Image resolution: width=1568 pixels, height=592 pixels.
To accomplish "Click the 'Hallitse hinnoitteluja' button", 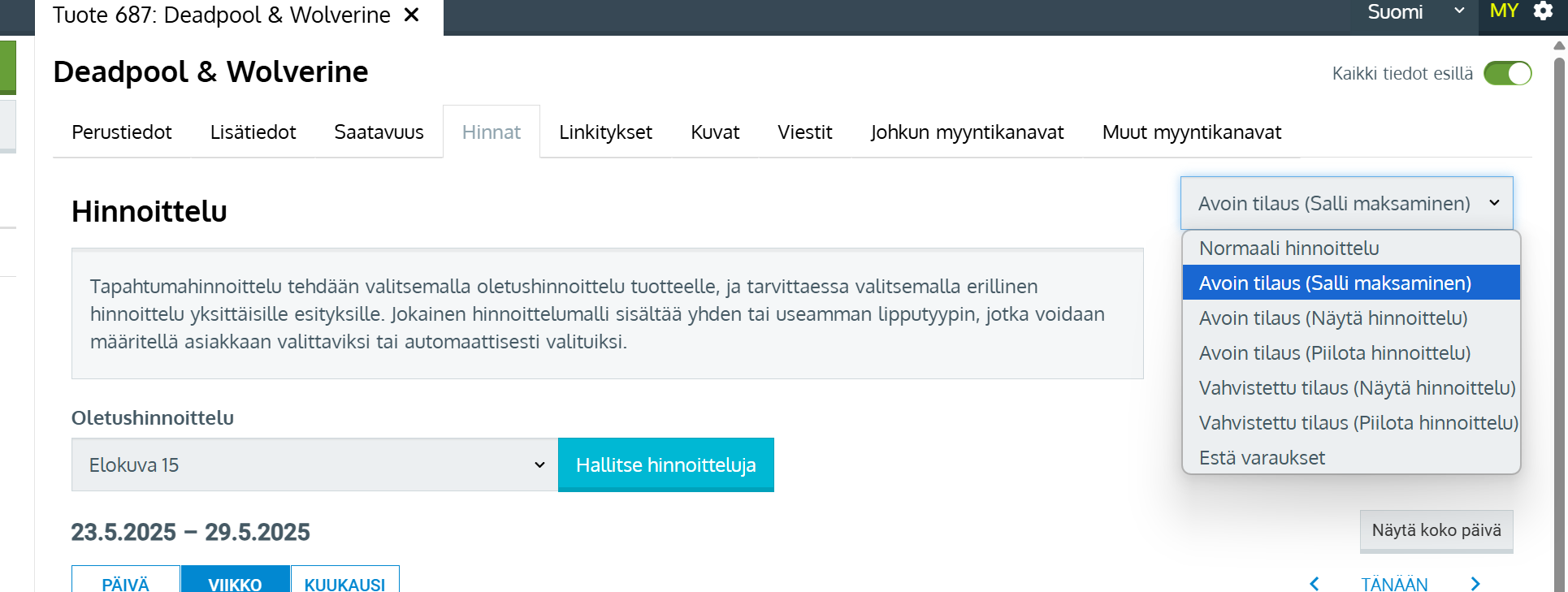I will pos(665,465).
